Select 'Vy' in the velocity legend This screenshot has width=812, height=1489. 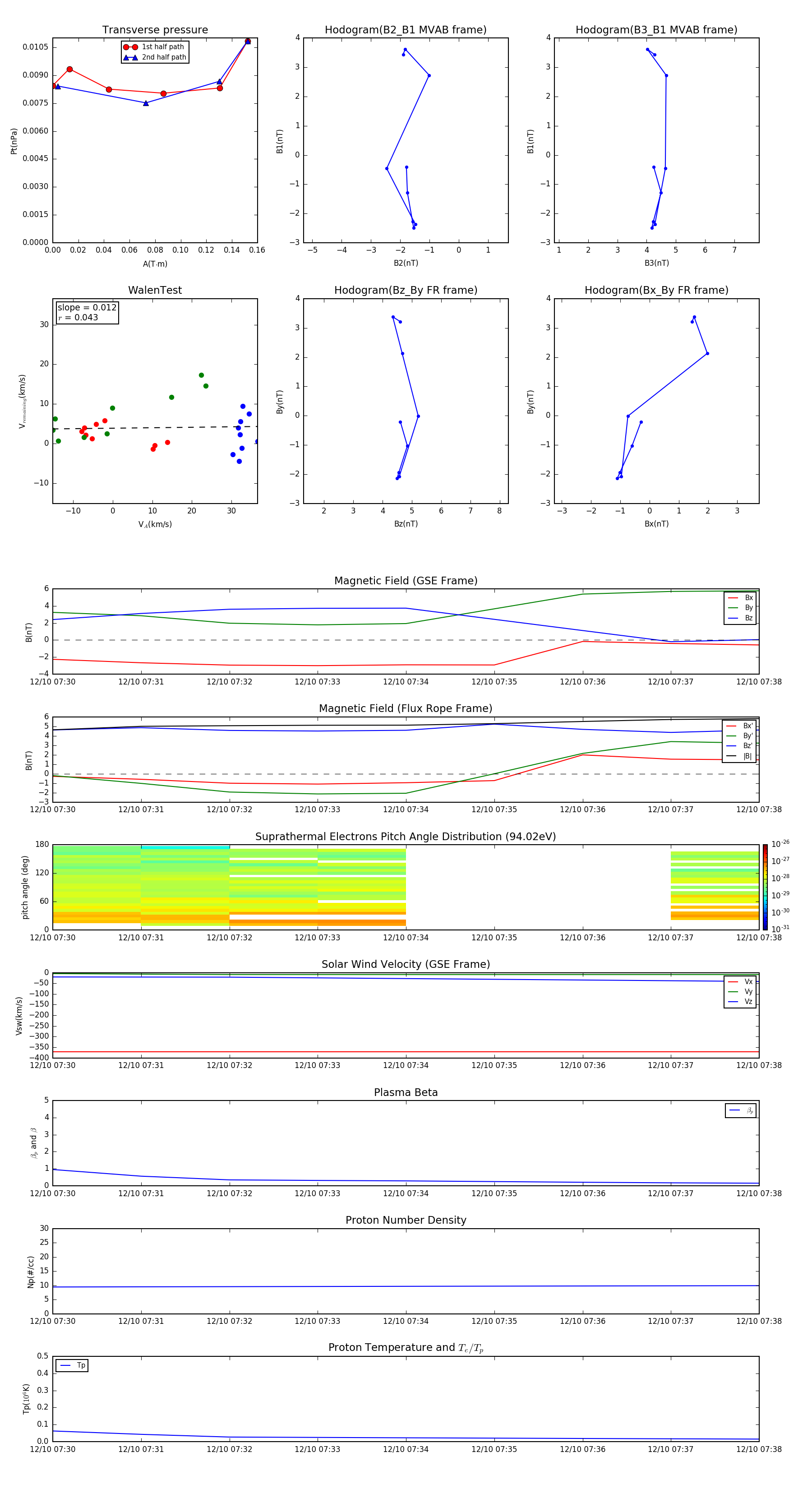(x=740, y=991)
